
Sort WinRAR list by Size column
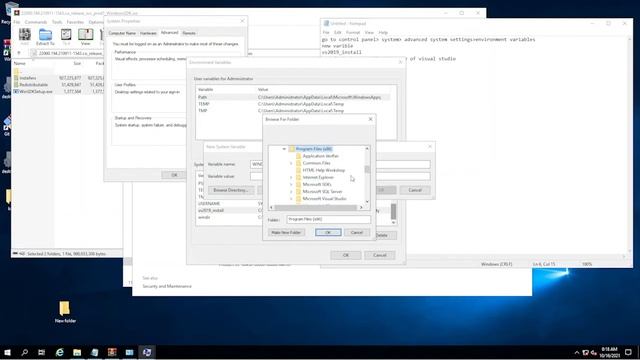pos(77,63)
